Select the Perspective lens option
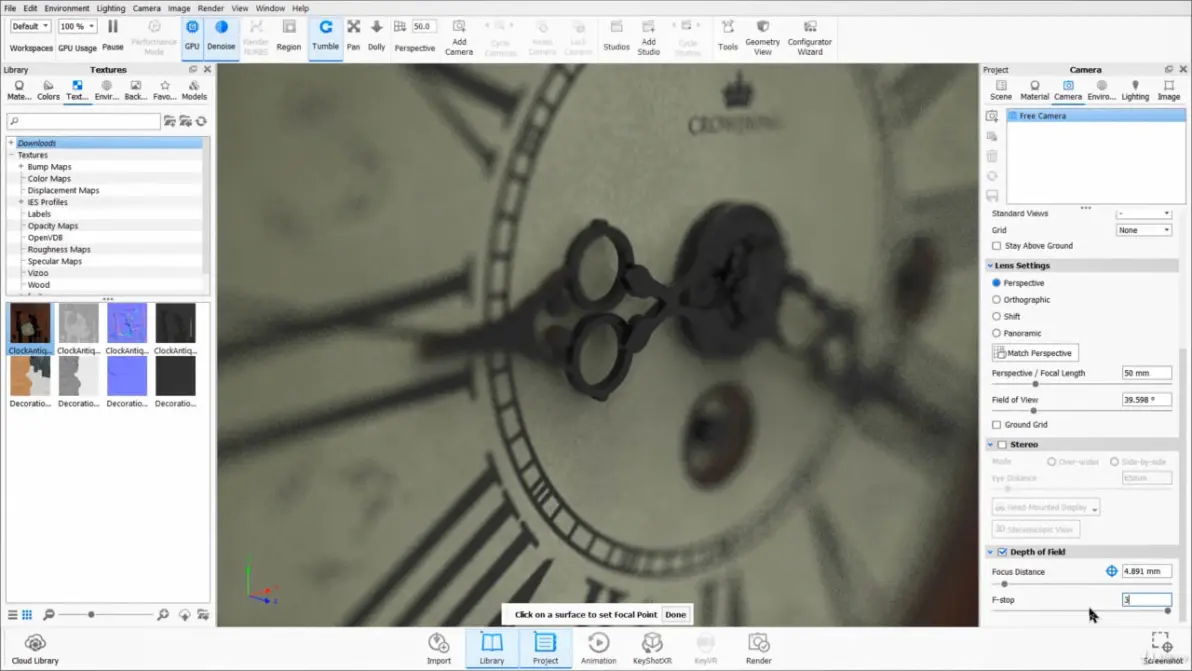 pyautogui.click(x=996, y=283)
